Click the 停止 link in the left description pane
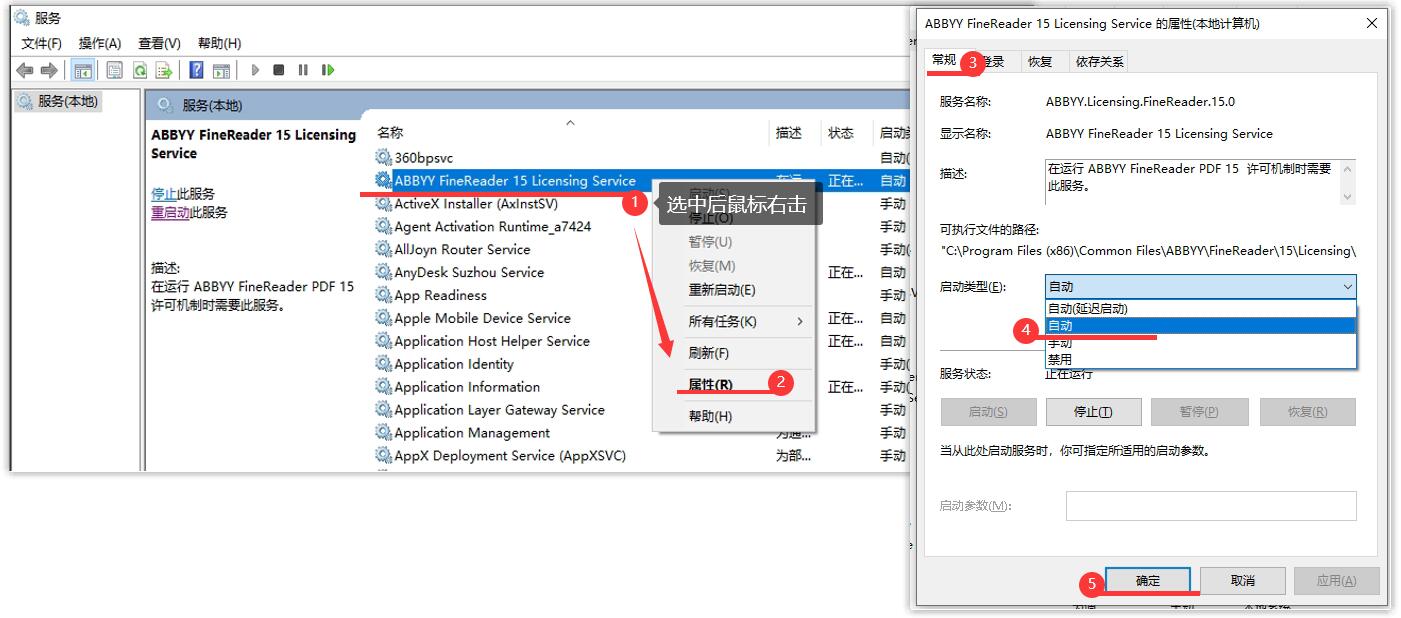This screenshot has height=618, width=1401. pyautogui.click(x=163, y=194)
